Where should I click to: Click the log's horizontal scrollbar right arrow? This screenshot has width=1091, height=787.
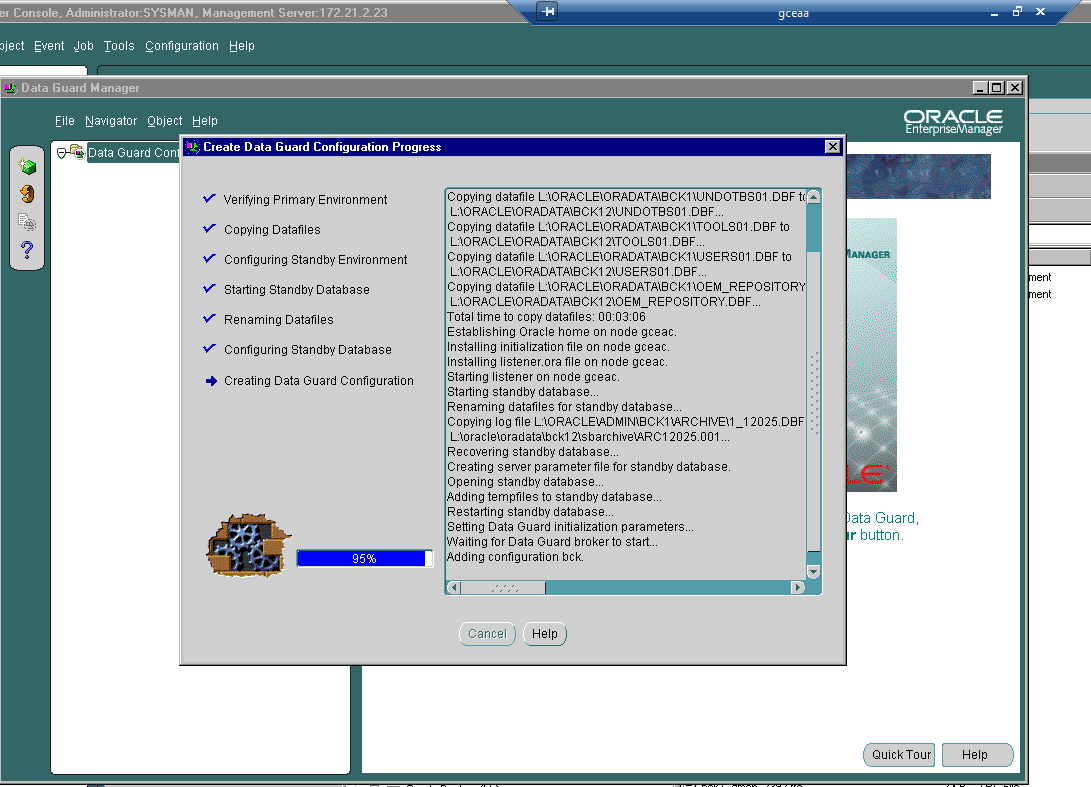click(798, 588)
